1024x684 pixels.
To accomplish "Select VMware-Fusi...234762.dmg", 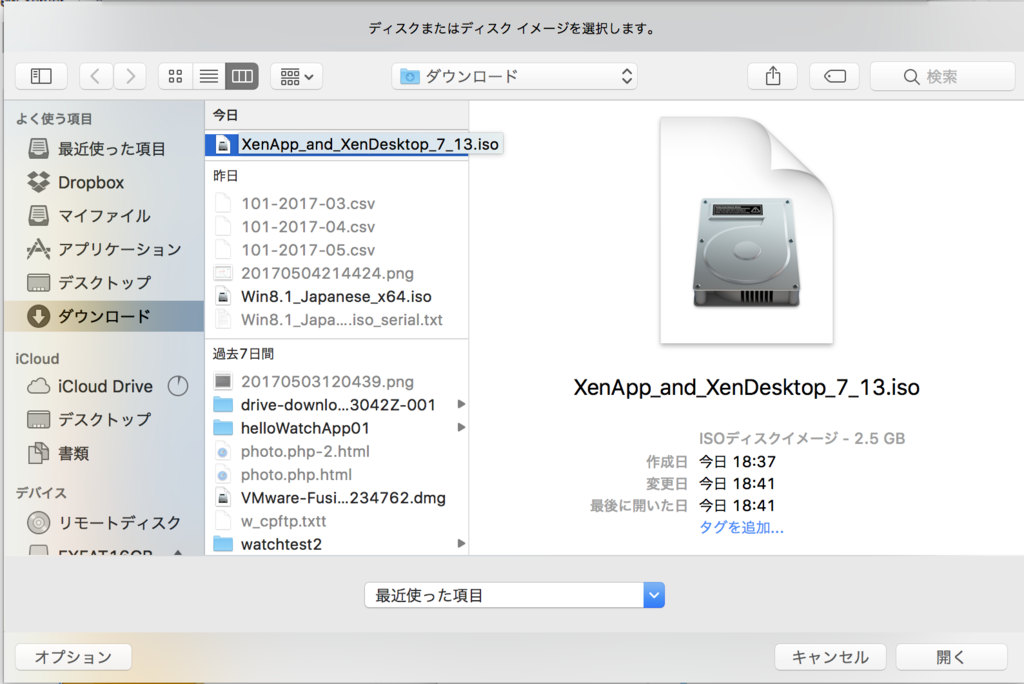I will point(337,498).
